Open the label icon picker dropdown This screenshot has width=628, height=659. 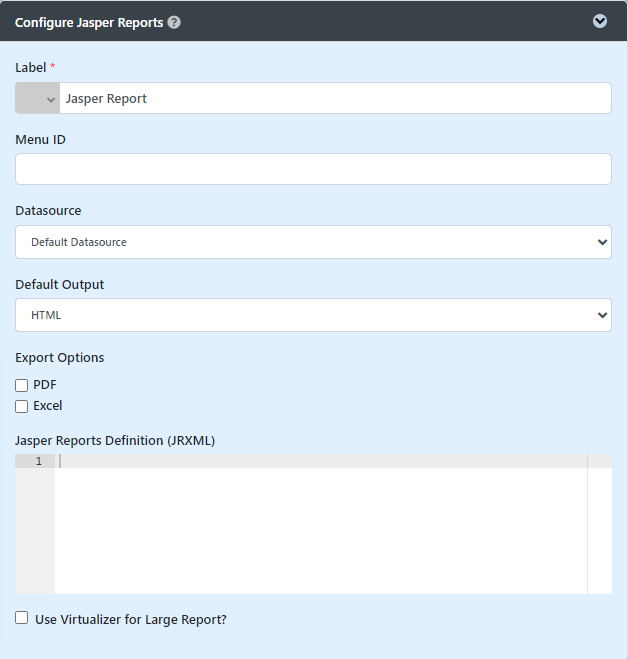[38, 98]
